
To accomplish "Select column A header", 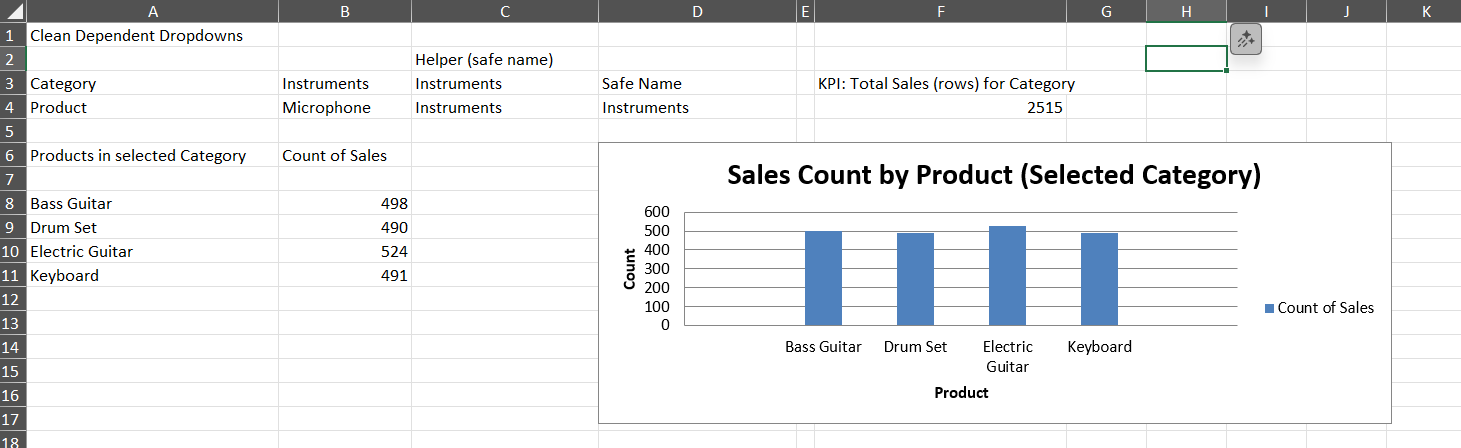I will [x=152, y=11].
